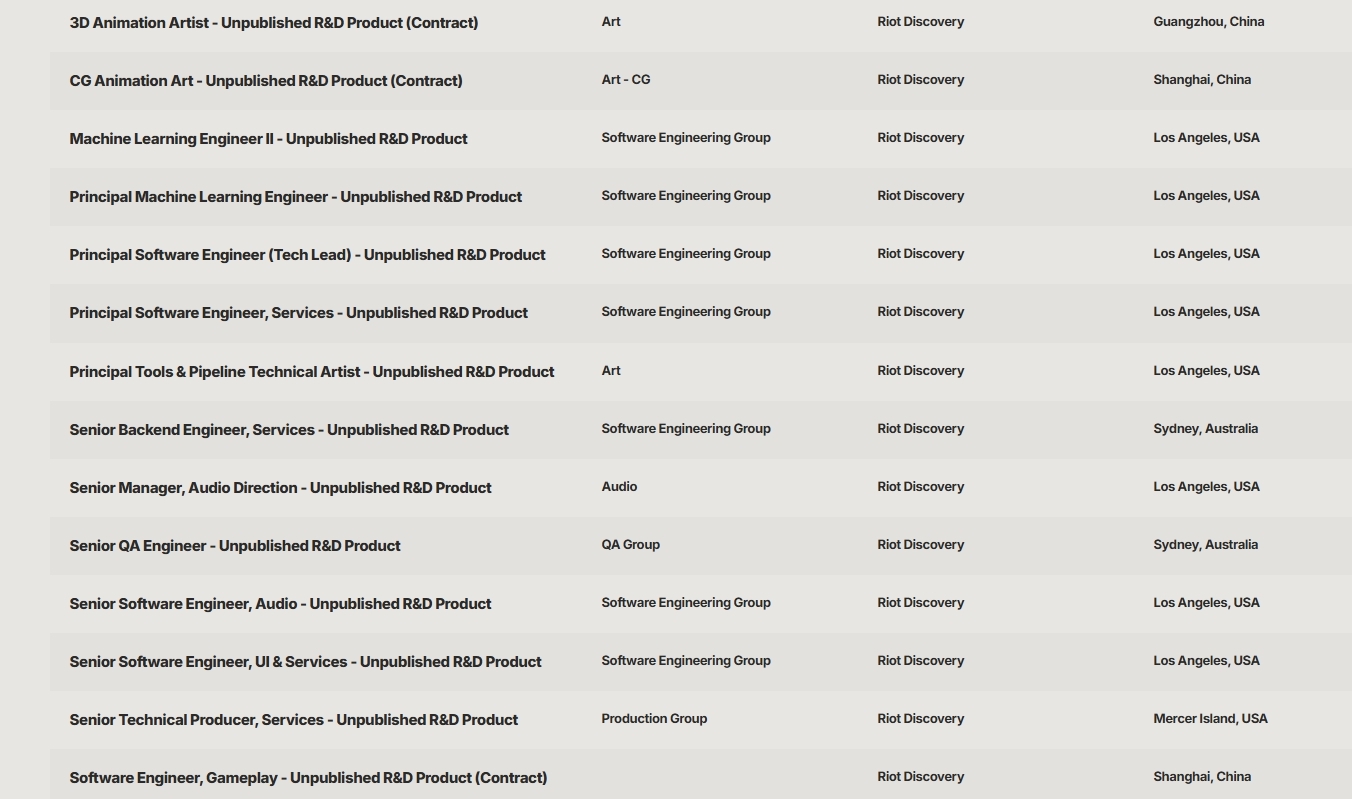Click Senior Technical Producer, Services job
Screen dimensions: 1352x799
293,720
